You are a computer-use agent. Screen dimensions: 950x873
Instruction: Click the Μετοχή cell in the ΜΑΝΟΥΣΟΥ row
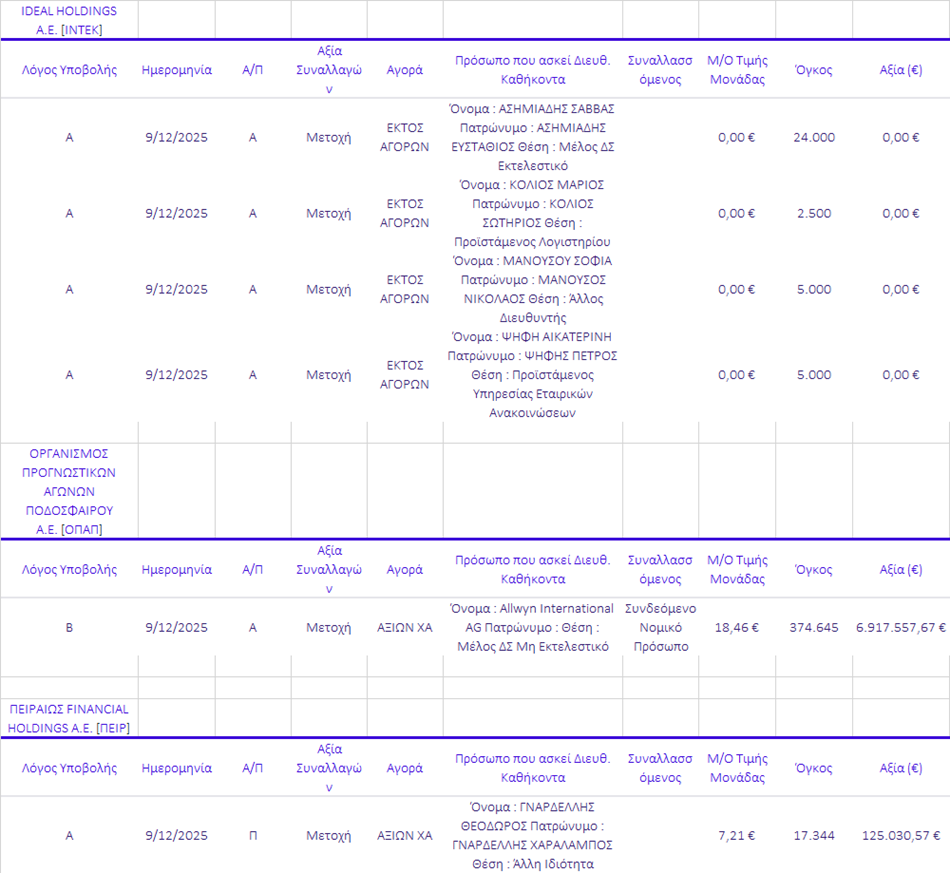pos(328,289)
